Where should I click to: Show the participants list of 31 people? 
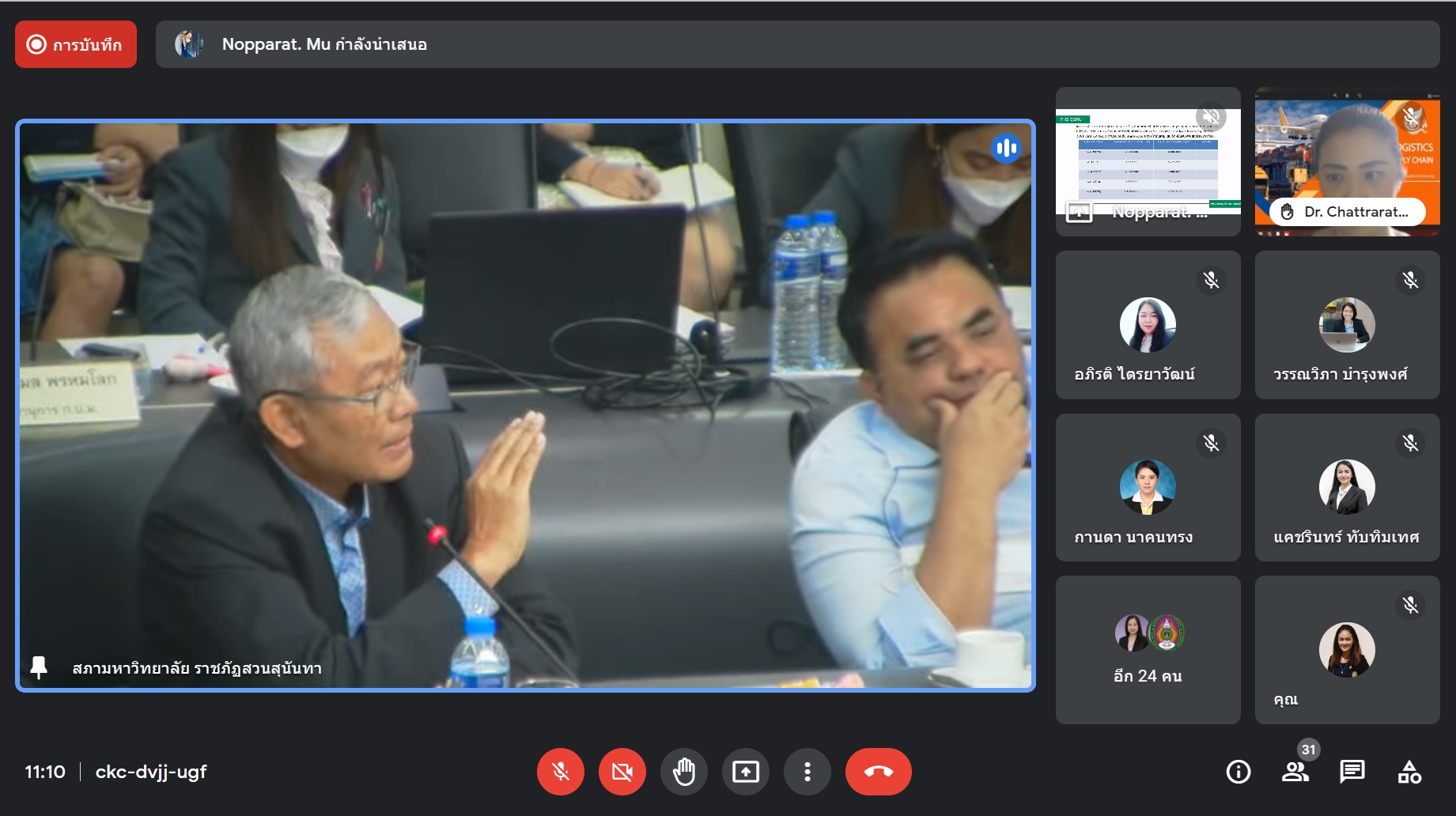click(x=1295, y=772)
